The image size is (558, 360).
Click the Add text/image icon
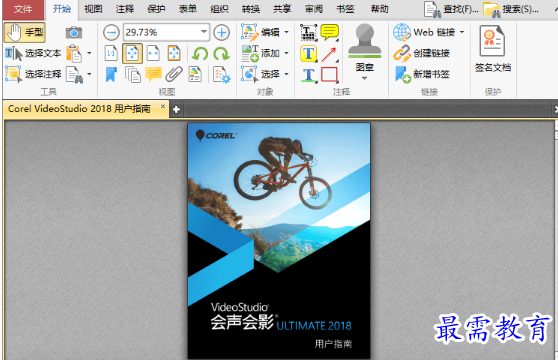coord(250,53)
